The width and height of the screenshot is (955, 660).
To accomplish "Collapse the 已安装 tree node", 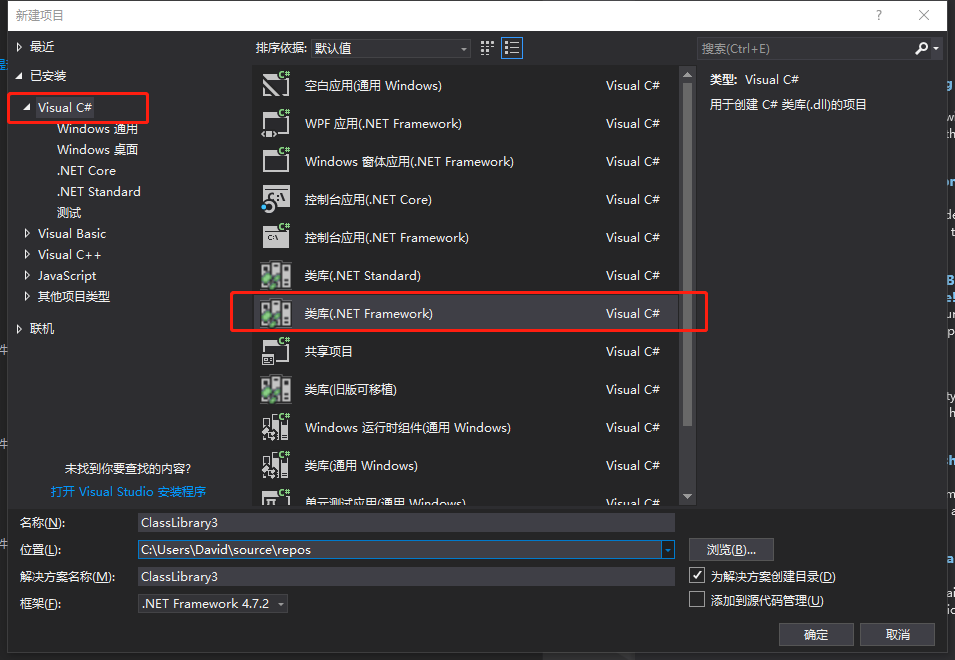I will 19,75.
